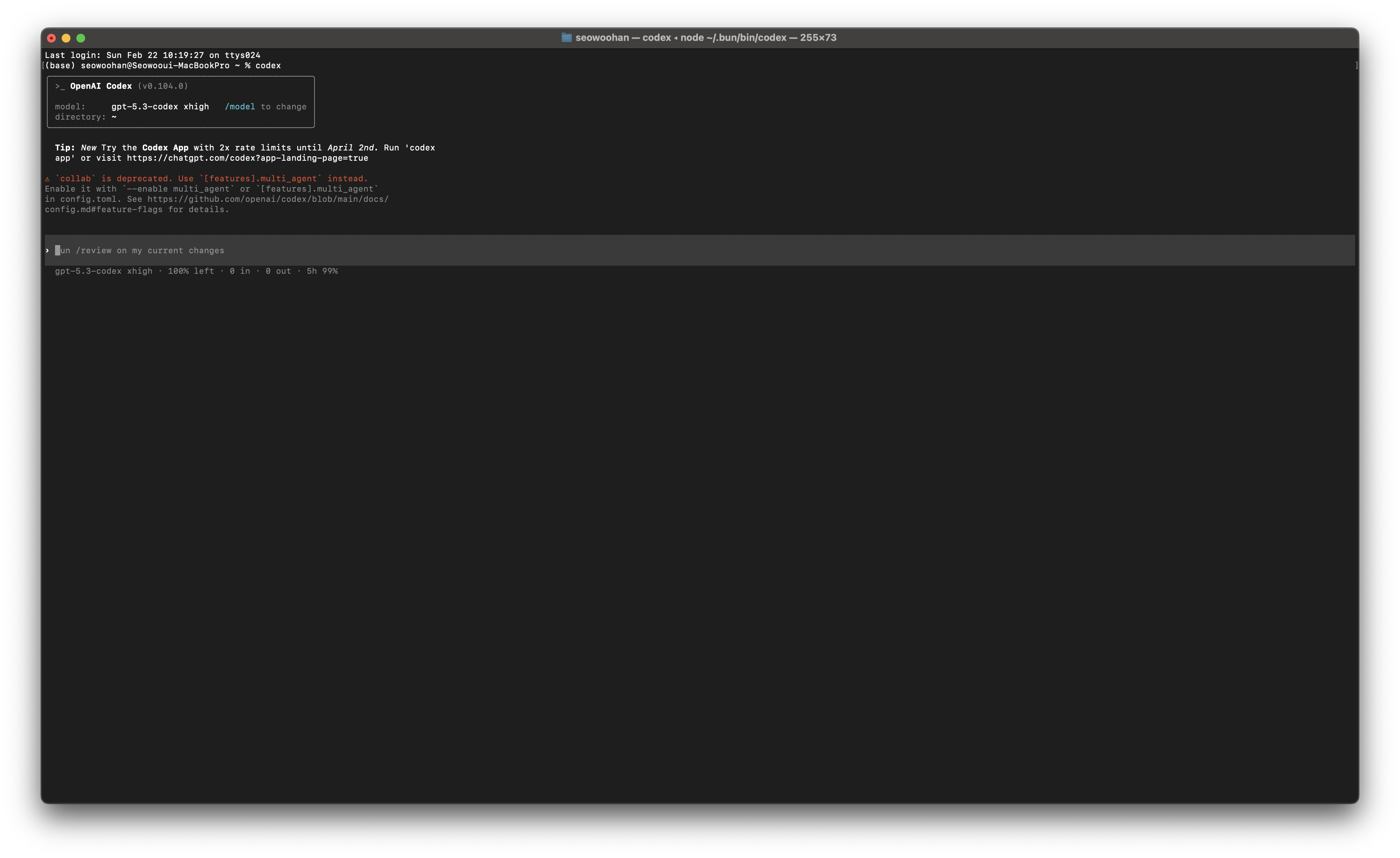
Task: Click the OpenAI Codex terminal prompt icon
Action: click(x=60, y=86)
